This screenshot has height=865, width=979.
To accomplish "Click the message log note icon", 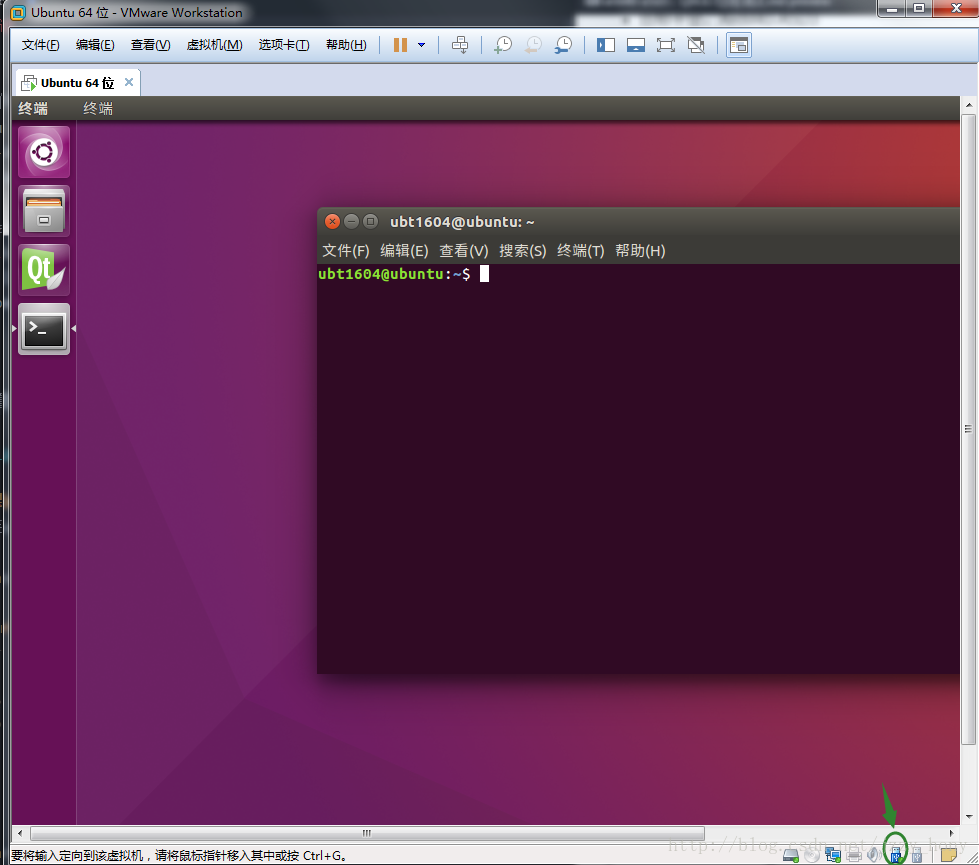I will (949, 855).
